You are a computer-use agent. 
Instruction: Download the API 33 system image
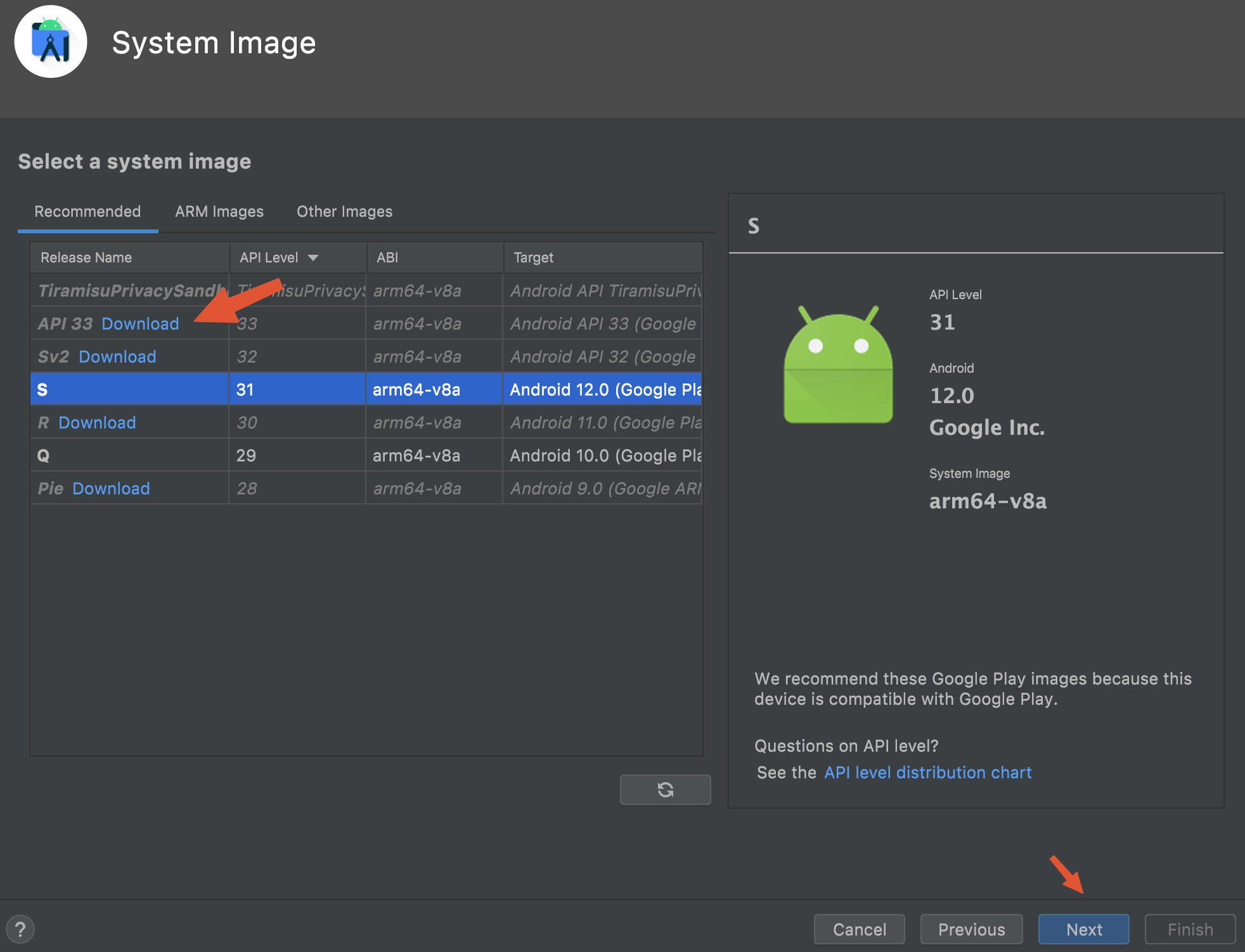click(x=140, y=324)
